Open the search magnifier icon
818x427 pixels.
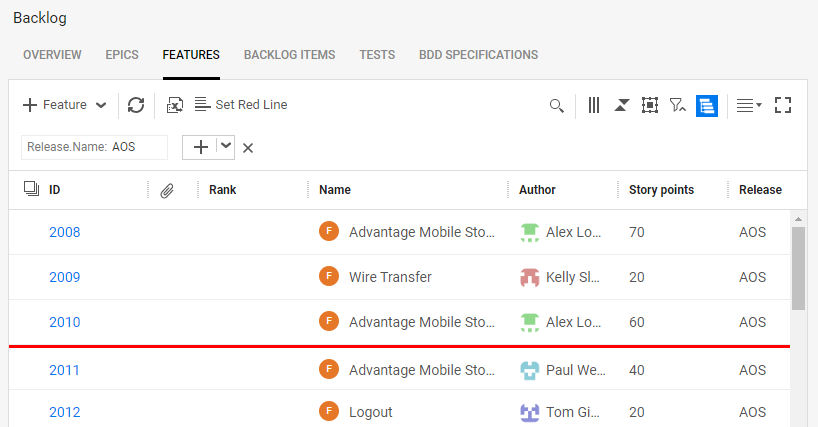tap(557, 105)
